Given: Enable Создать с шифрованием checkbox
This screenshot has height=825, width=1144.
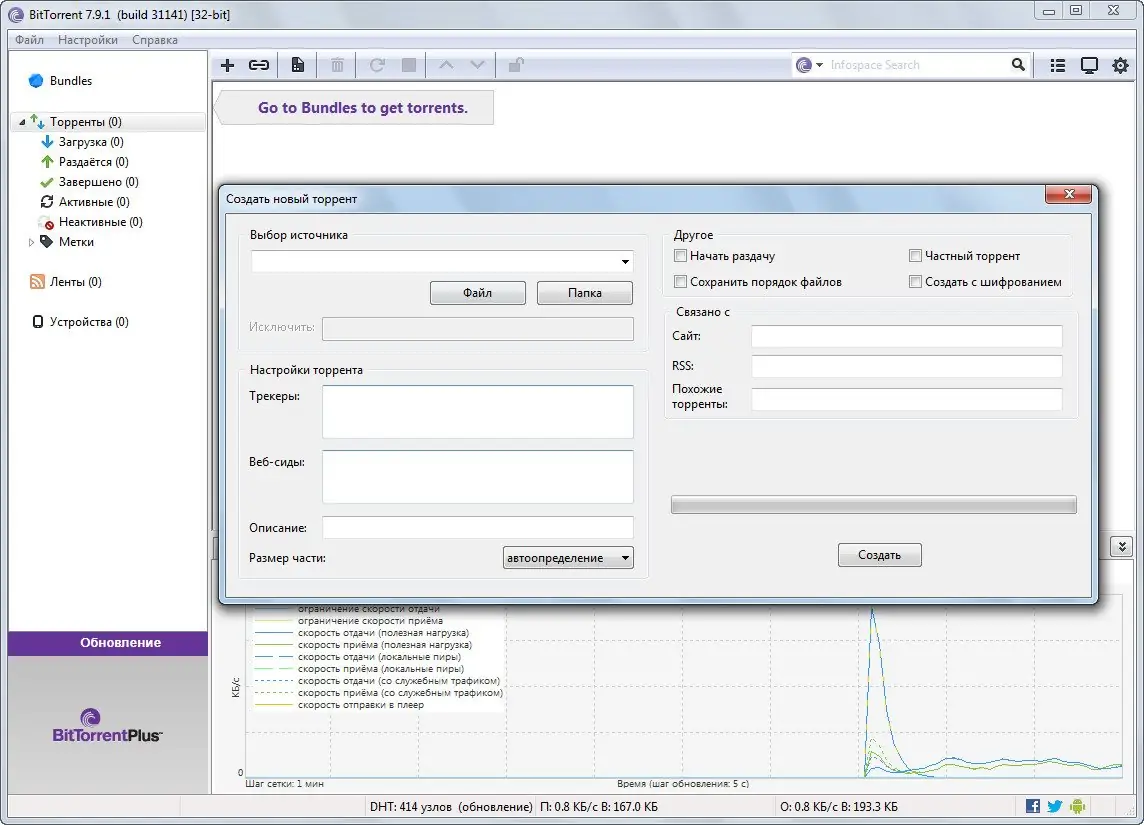Looking at the screenshot, I should tap(916, 282).
